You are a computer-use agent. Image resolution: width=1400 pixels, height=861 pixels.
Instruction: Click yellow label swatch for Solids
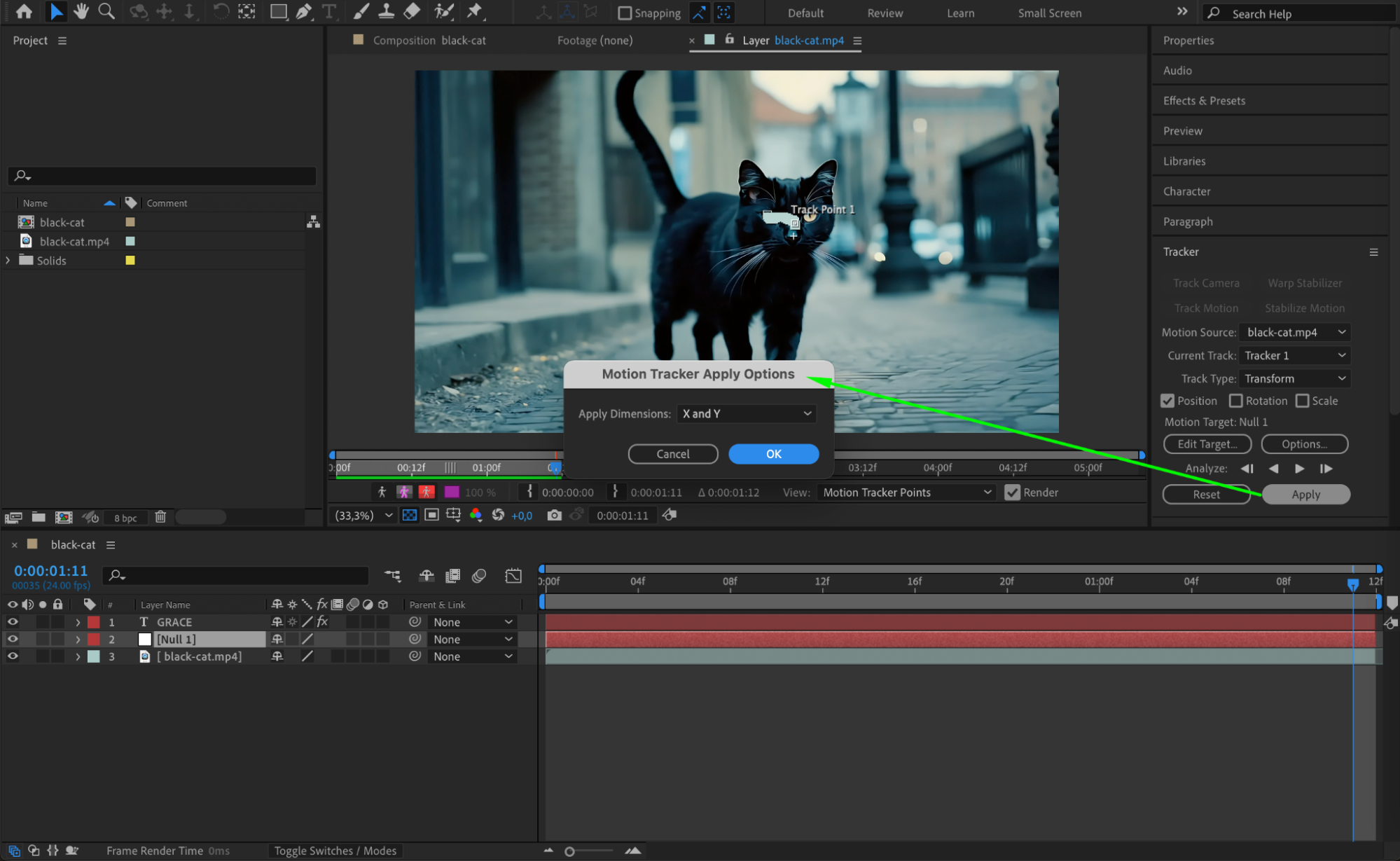coord(130,261)
